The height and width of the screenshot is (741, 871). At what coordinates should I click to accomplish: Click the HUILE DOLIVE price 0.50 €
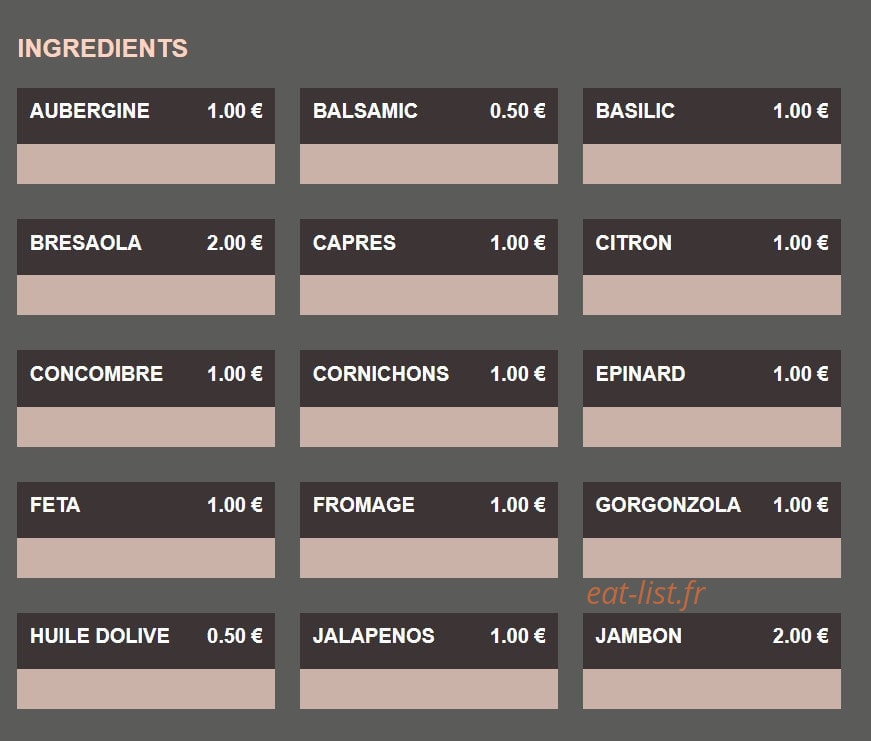(234, 636)
